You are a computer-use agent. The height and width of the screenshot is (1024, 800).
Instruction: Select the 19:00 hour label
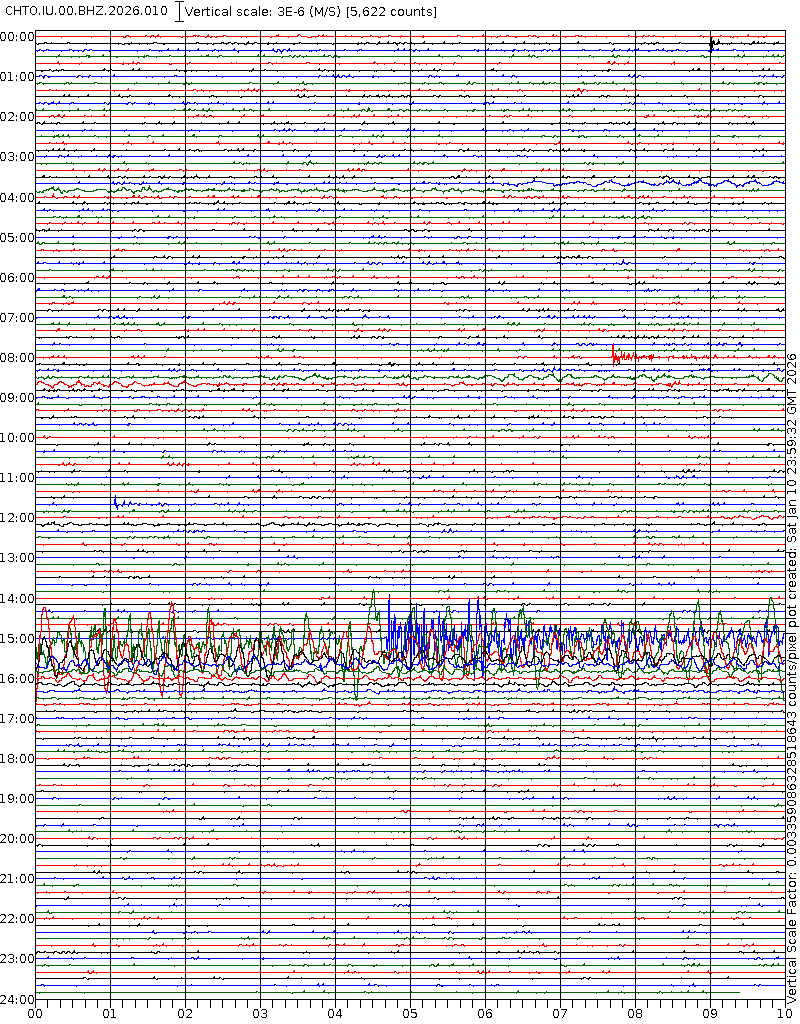coord(17,799)
